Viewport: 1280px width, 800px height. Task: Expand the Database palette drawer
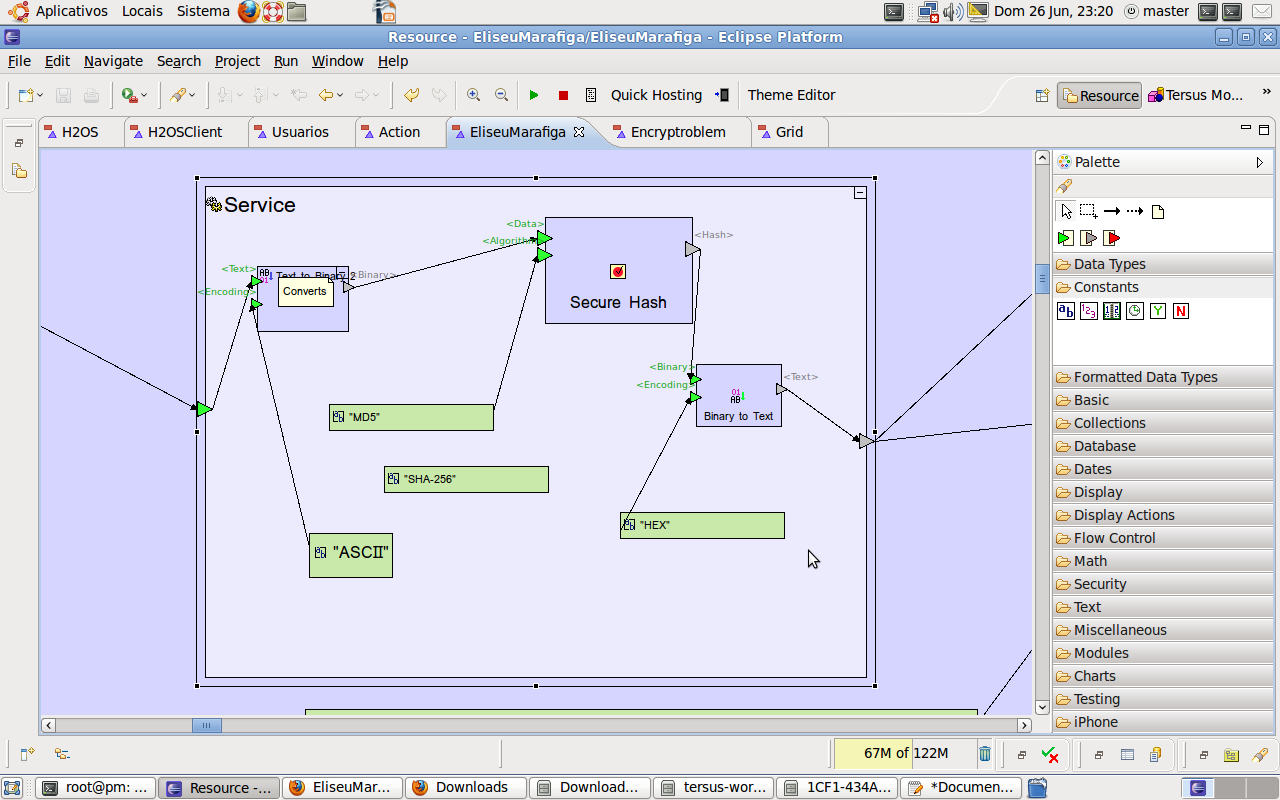[1104, 446]
